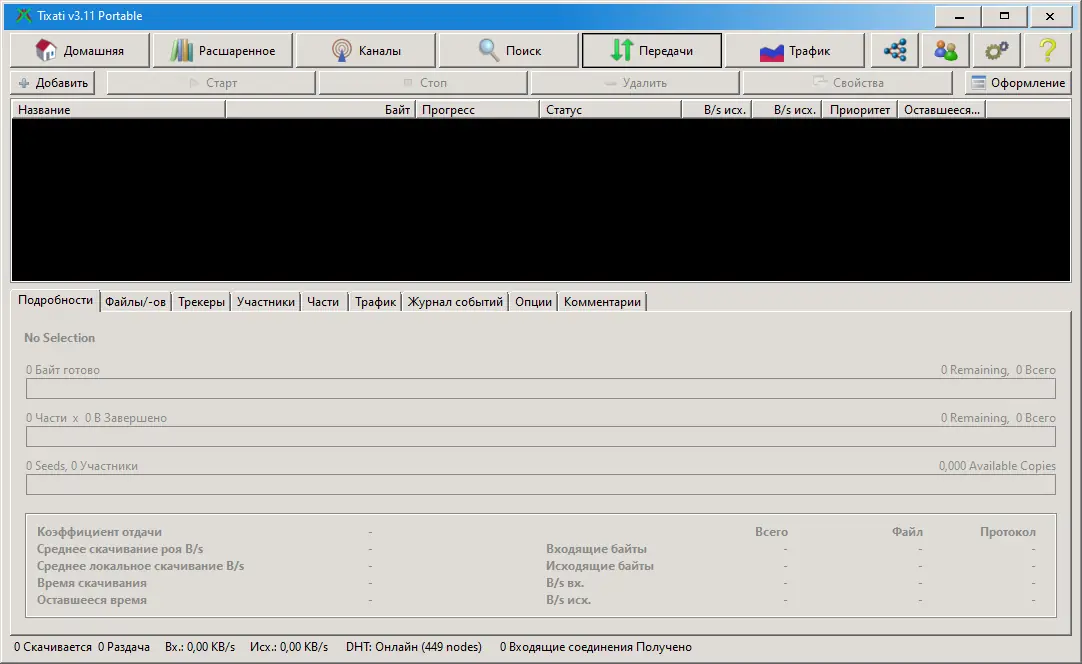1082x664 pixels.
Task: Open the DHT network nodes icon
Action: pos(895,50)
